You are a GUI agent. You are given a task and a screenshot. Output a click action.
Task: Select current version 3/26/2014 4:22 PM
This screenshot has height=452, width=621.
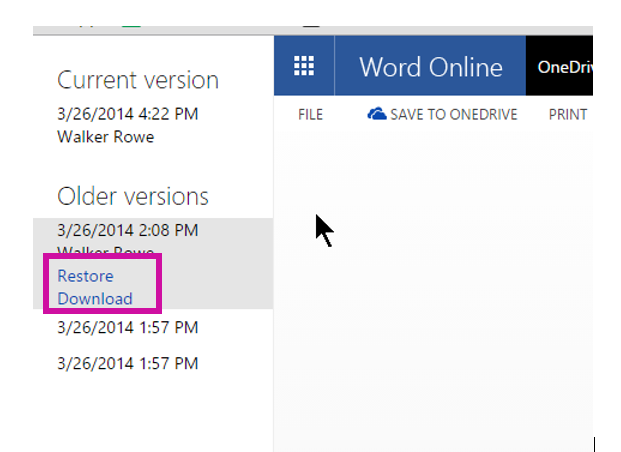128,114
